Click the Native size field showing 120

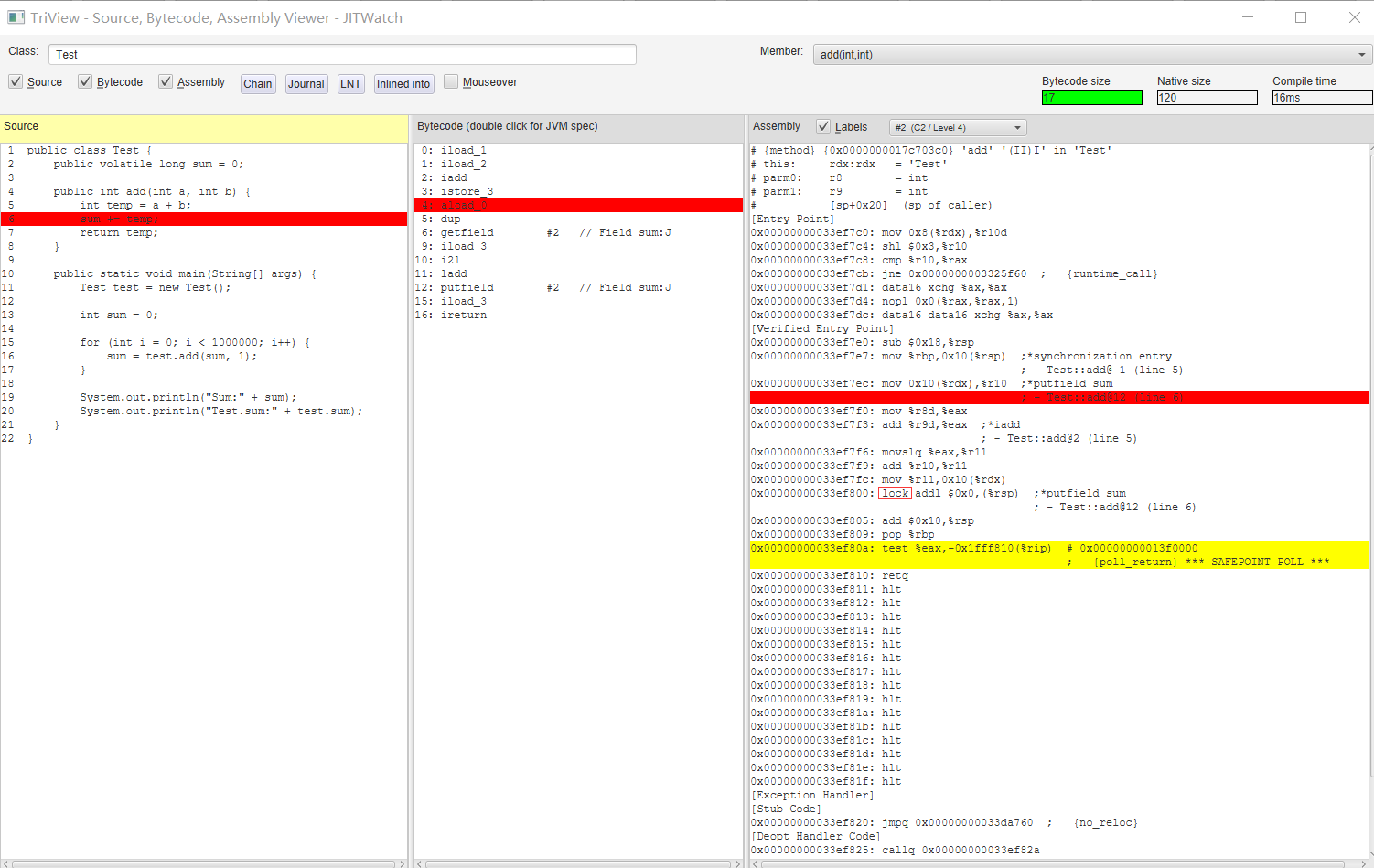[1207, 98]
